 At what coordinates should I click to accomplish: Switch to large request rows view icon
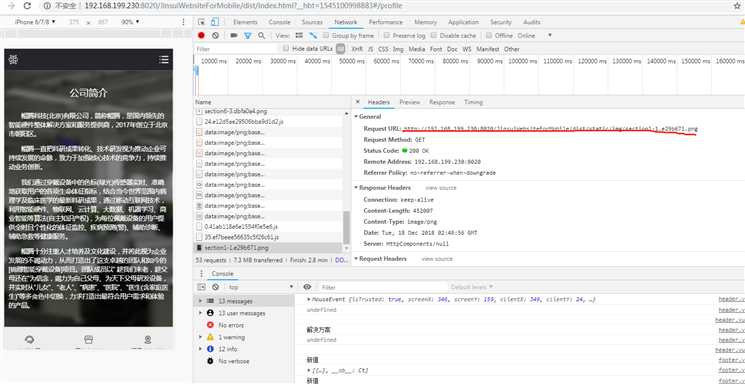point(299,36)
